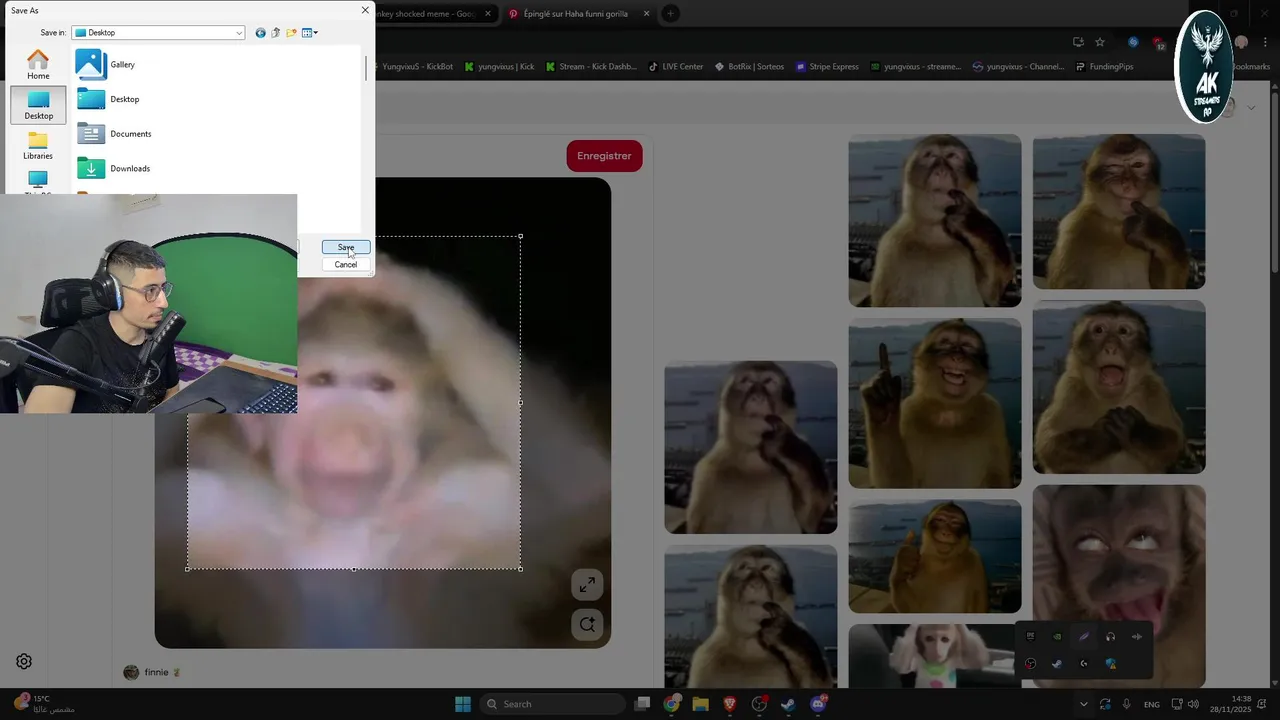This screenshot has height=720, width=1280.
Task: Open the 'yungvixus - streame...' bookmark
Action: pos(915,67)
